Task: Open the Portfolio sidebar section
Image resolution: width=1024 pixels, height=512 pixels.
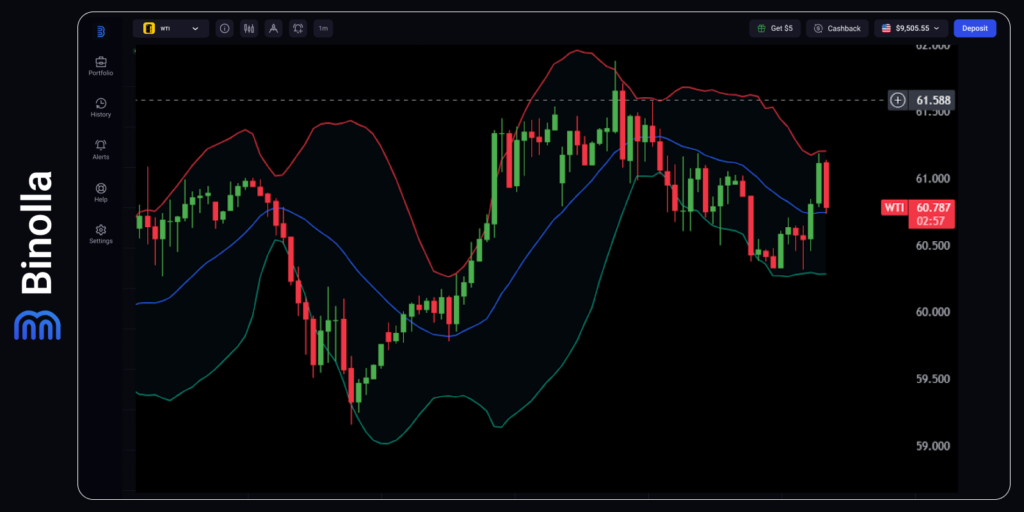Action: tap(101, 66)
